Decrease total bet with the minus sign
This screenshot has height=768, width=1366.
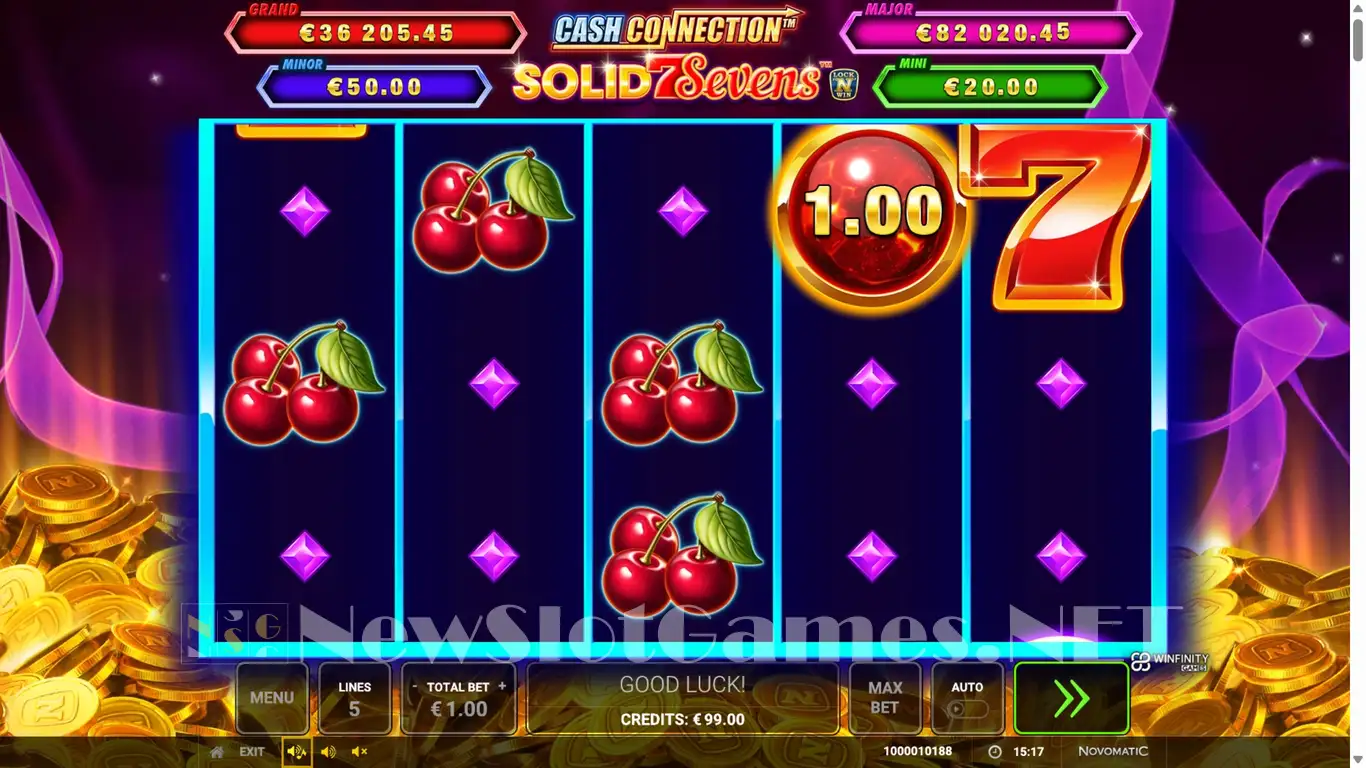[414, 687]
